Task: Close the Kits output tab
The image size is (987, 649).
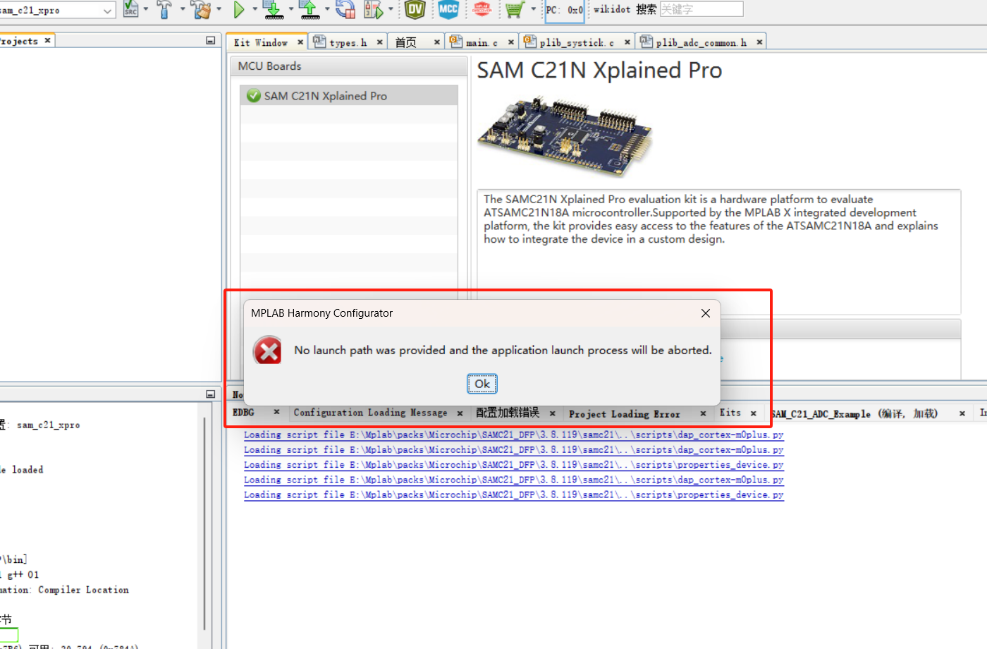Action: [753, 413]
